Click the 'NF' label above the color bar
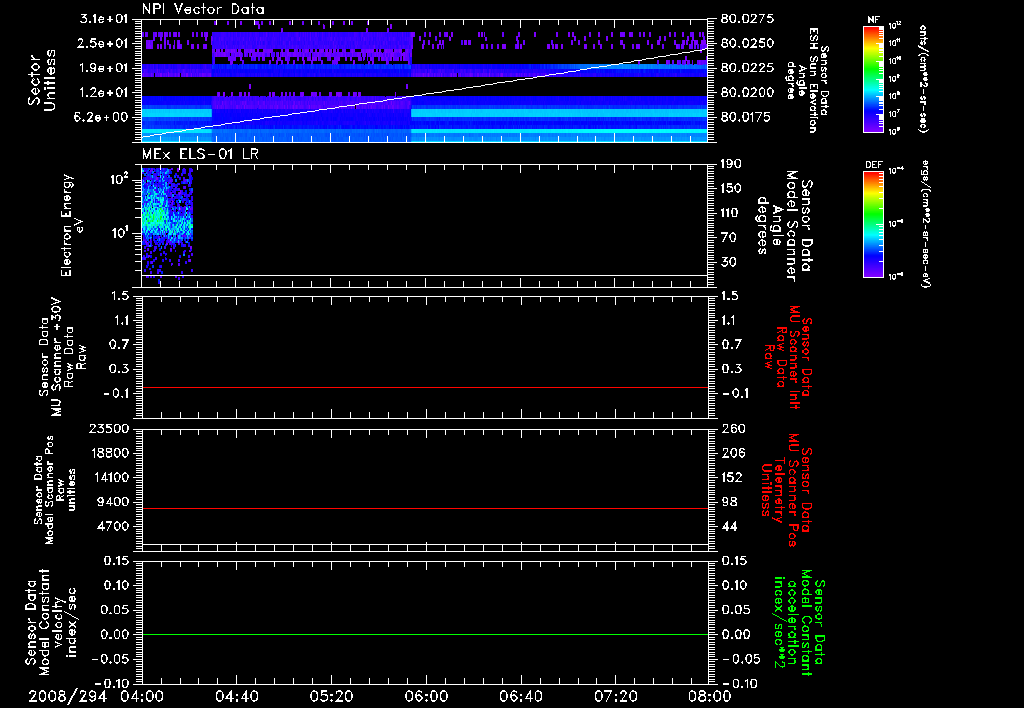The image size is (1024, 708). coord(874,20)
